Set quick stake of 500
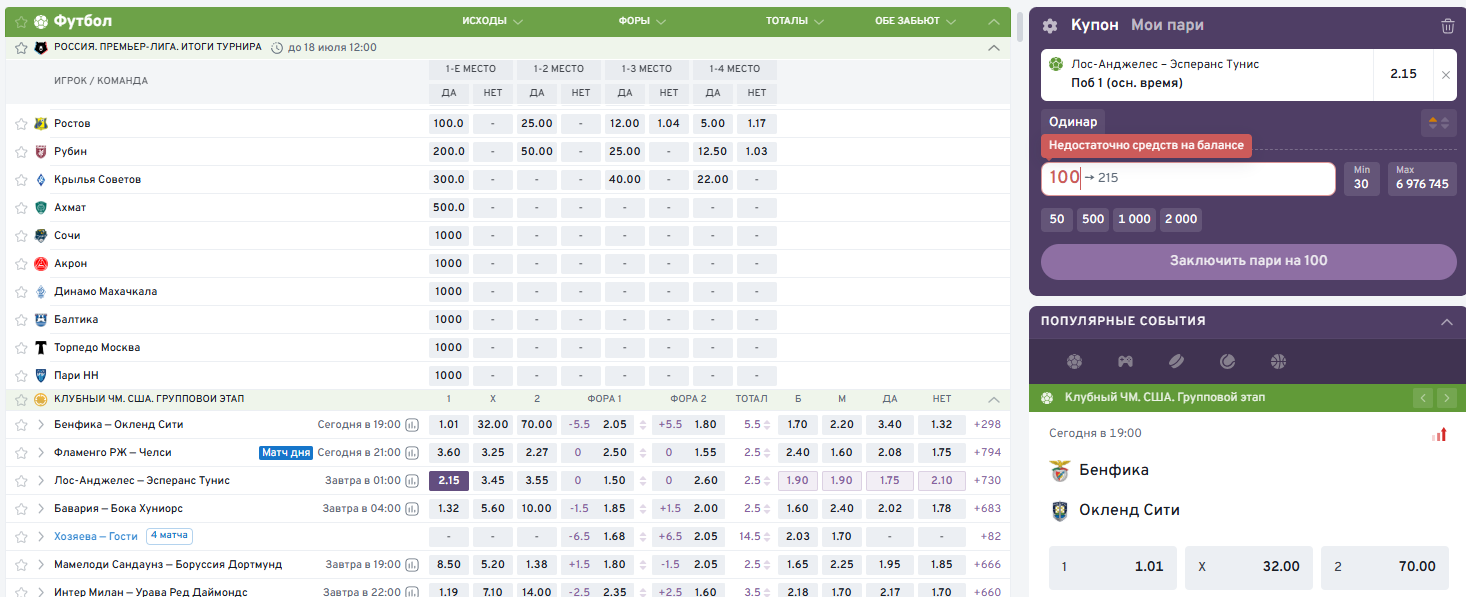This screenshot has height=597, width=1466. [1093, 220]
